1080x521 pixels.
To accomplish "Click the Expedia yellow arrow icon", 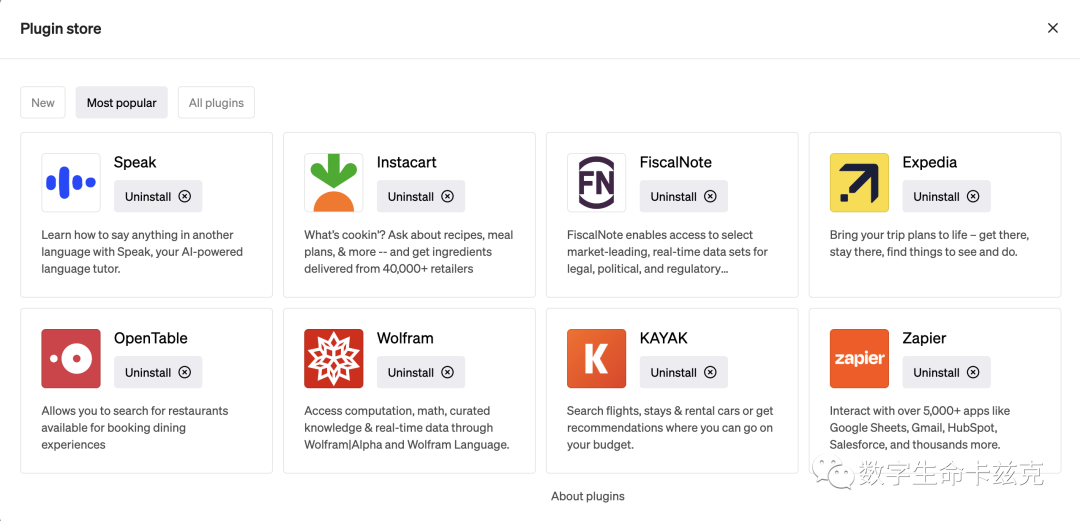I will pos(860,183).
